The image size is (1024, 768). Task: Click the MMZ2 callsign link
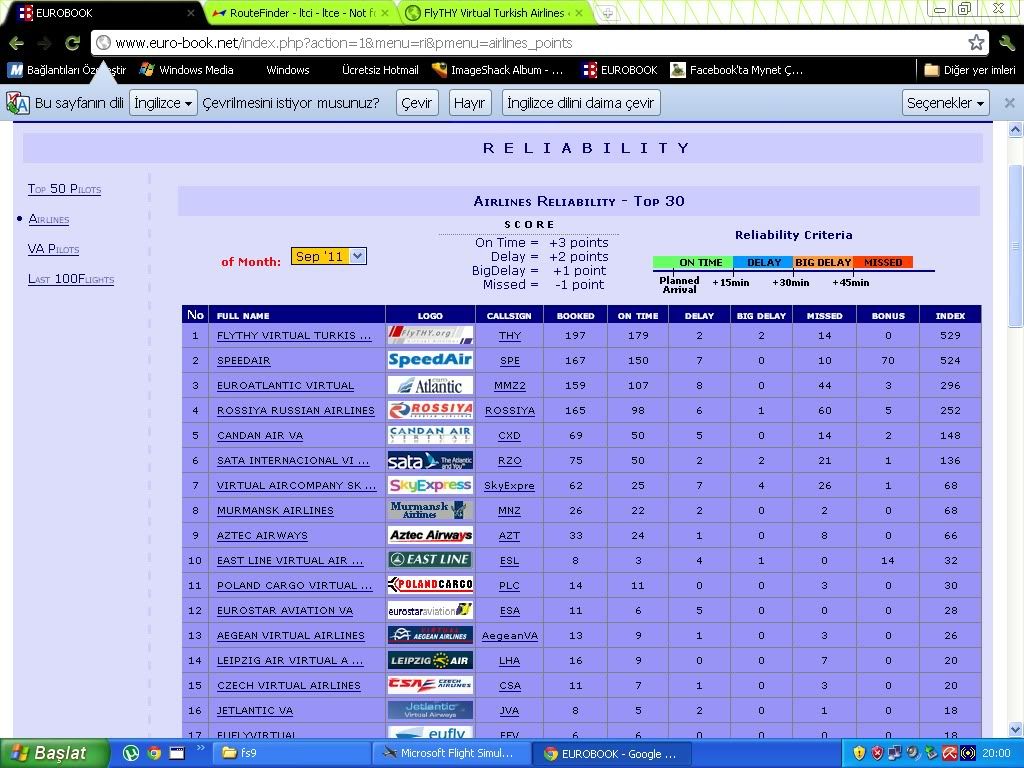[509, 386]
